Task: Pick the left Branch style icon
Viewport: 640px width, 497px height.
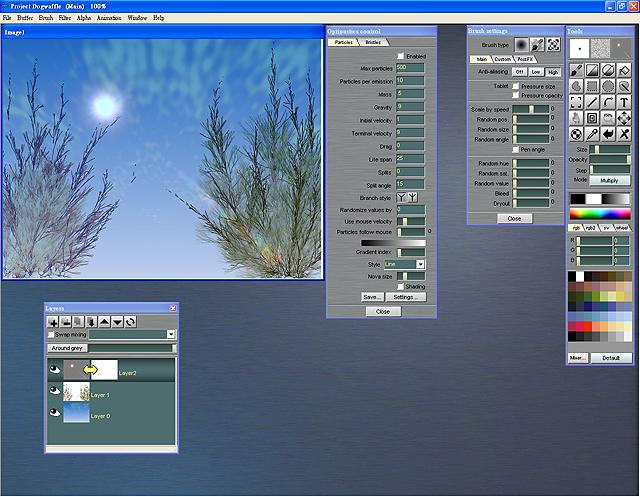Action: click(403, 198)
